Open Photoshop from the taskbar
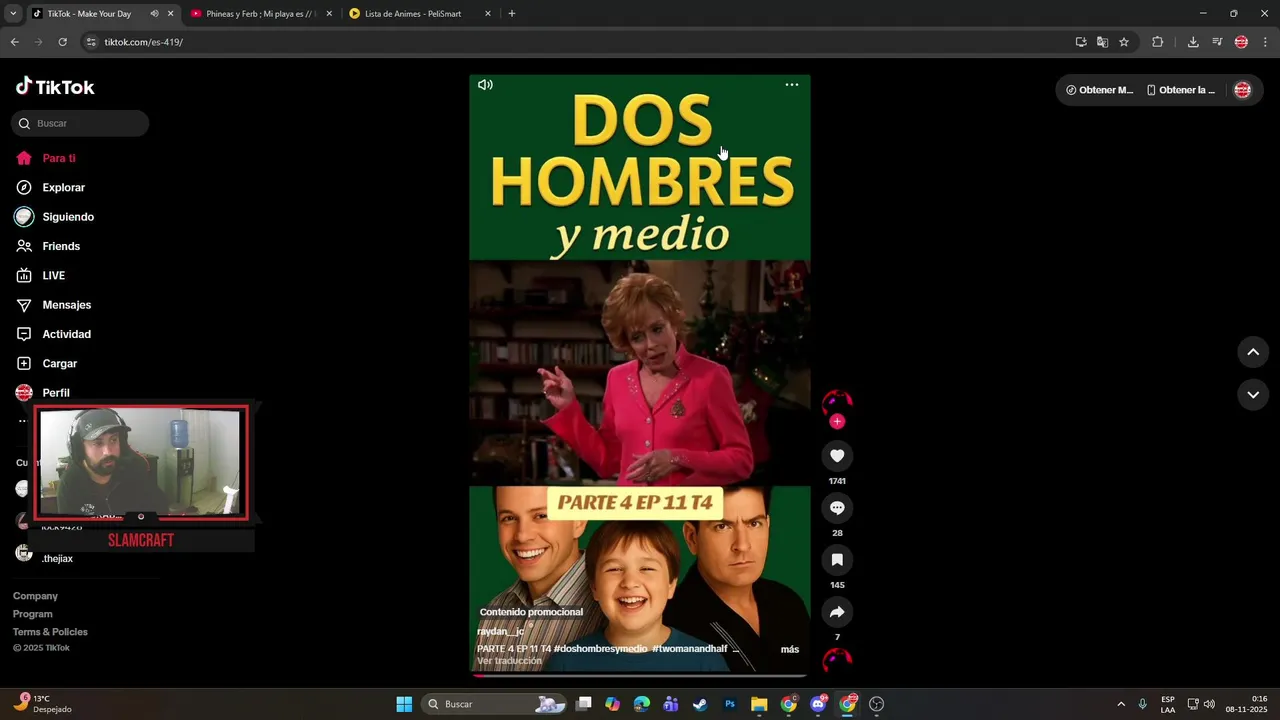Image resolution: width=1280 pixels, height=720 pixels. click(730, 704)
